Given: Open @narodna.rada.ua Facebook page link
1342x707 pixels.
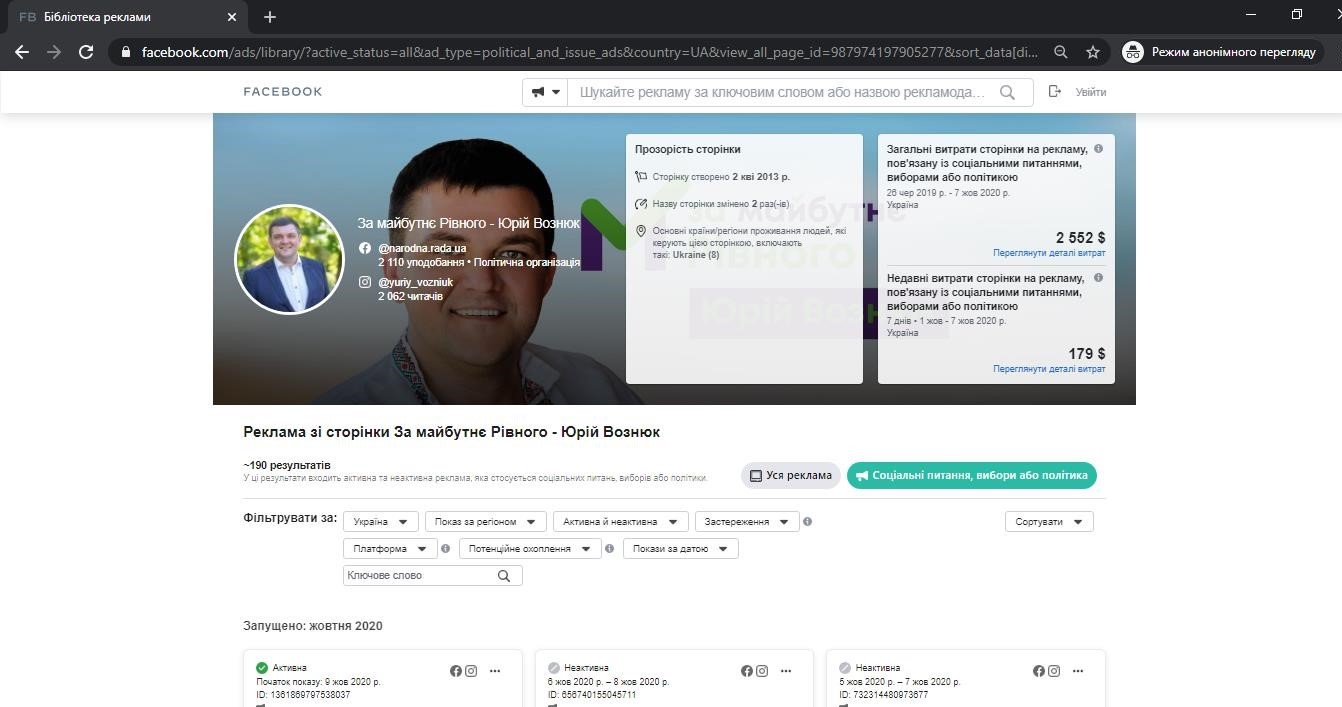Looking at the screenshot, I should click(x=422, y=248).
